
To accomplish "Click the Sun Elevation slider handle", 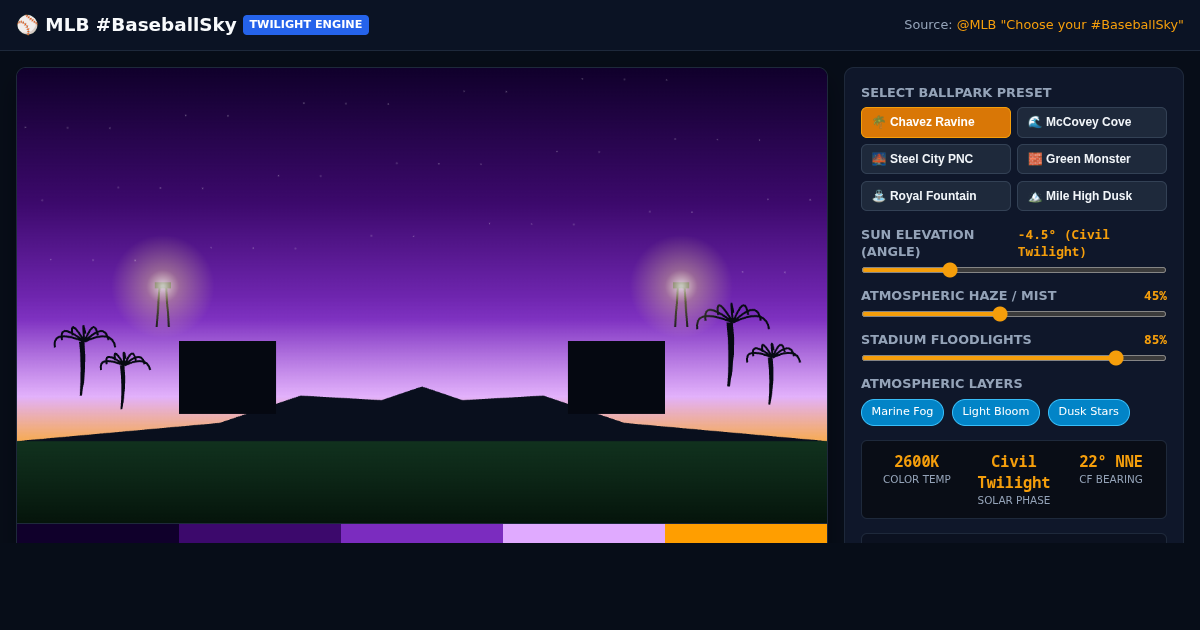I will click(x=950, y=270).
